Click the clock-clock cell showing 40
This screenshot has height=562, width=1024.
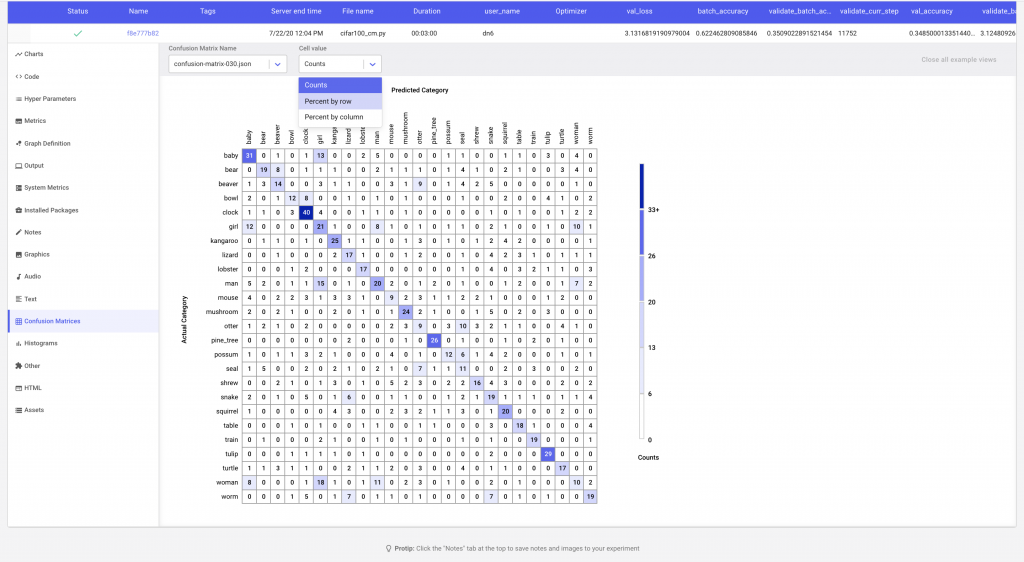click(306, 213)
